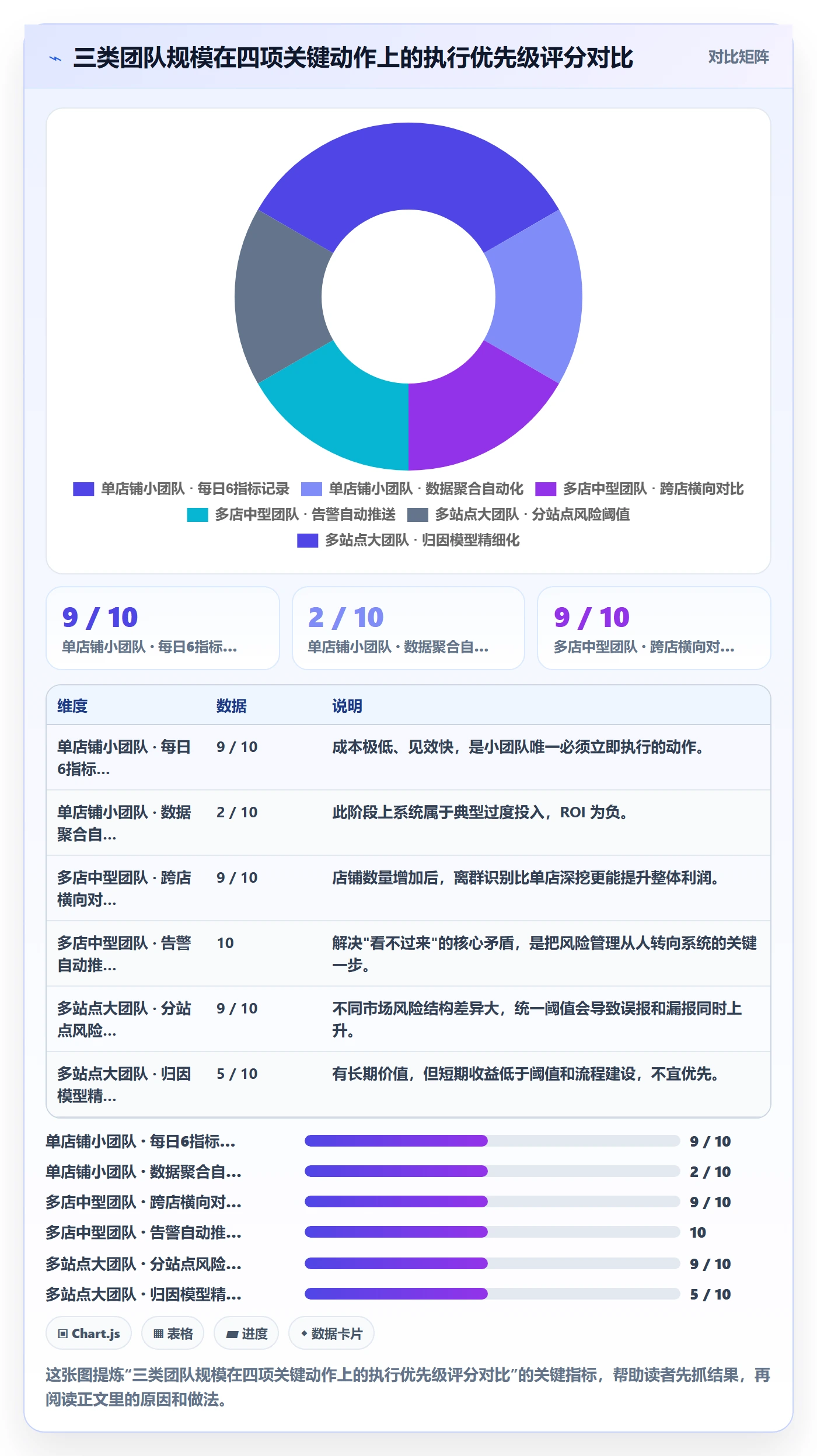Click progress bar for 多站点大团队 · 分站点风险
The width and height of the screenshot is (817, 1456).
(x=493, y=1263)
